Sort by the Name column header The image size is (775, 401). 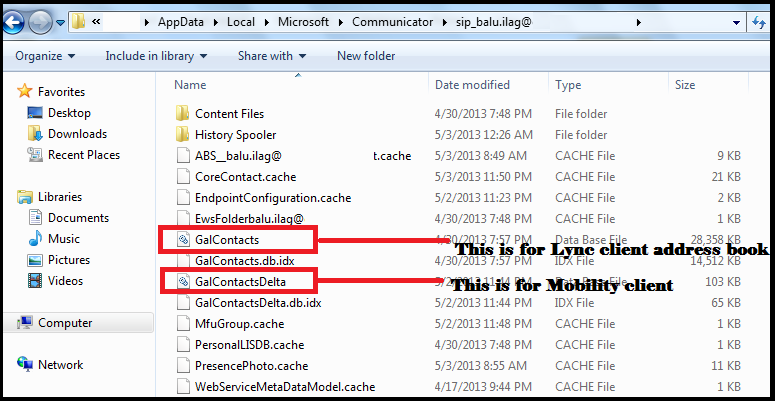coord(190,85)
